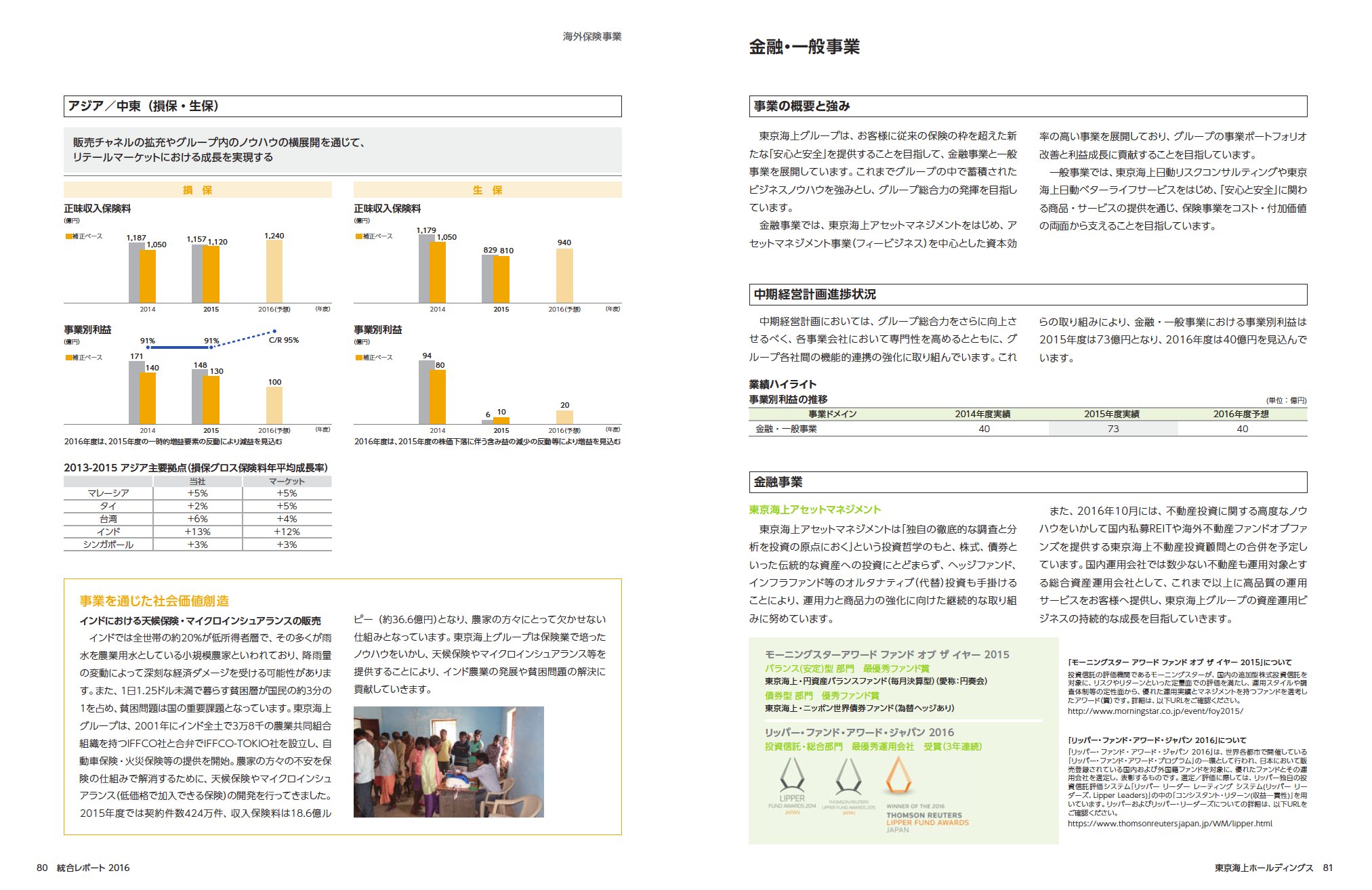This screenshot has width=1372, height=890.
Task: Click the green text 債券型 部門 優秀ファンド賞
Action: 822,696
